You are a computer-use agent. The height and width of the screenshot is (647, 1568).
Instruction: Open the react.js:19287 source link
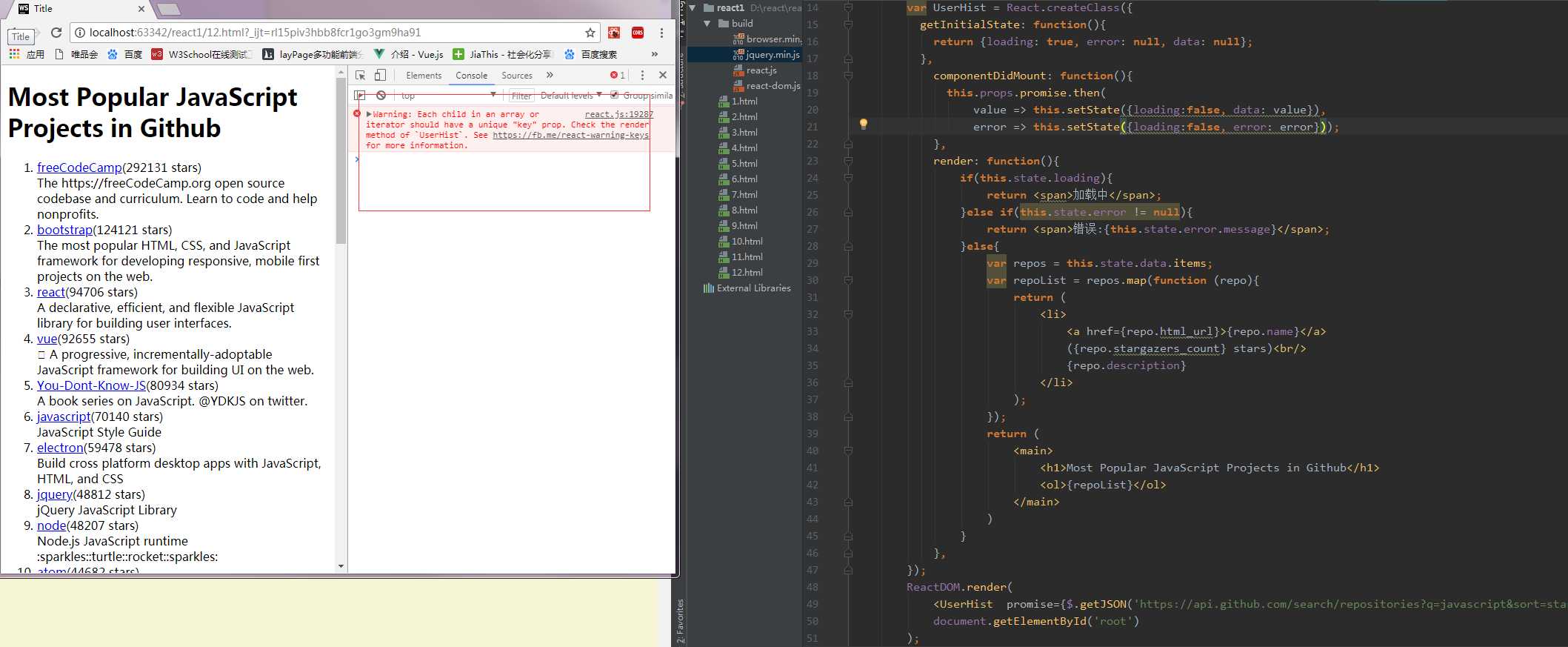pyautogui.click(x=619, y=114)
